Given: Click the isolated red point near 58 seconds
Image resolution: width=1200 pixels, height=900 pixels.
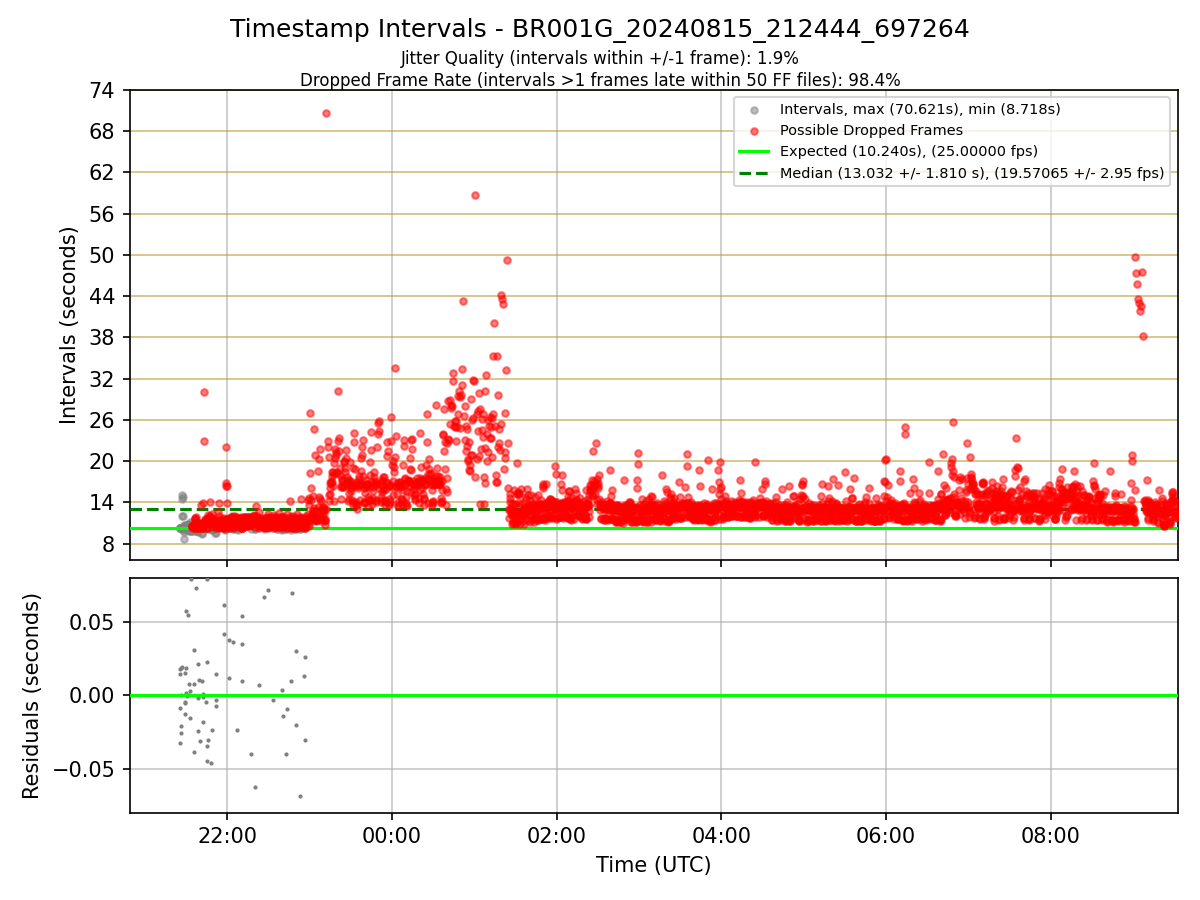Looking at the screenshot, I should (475, 195).
